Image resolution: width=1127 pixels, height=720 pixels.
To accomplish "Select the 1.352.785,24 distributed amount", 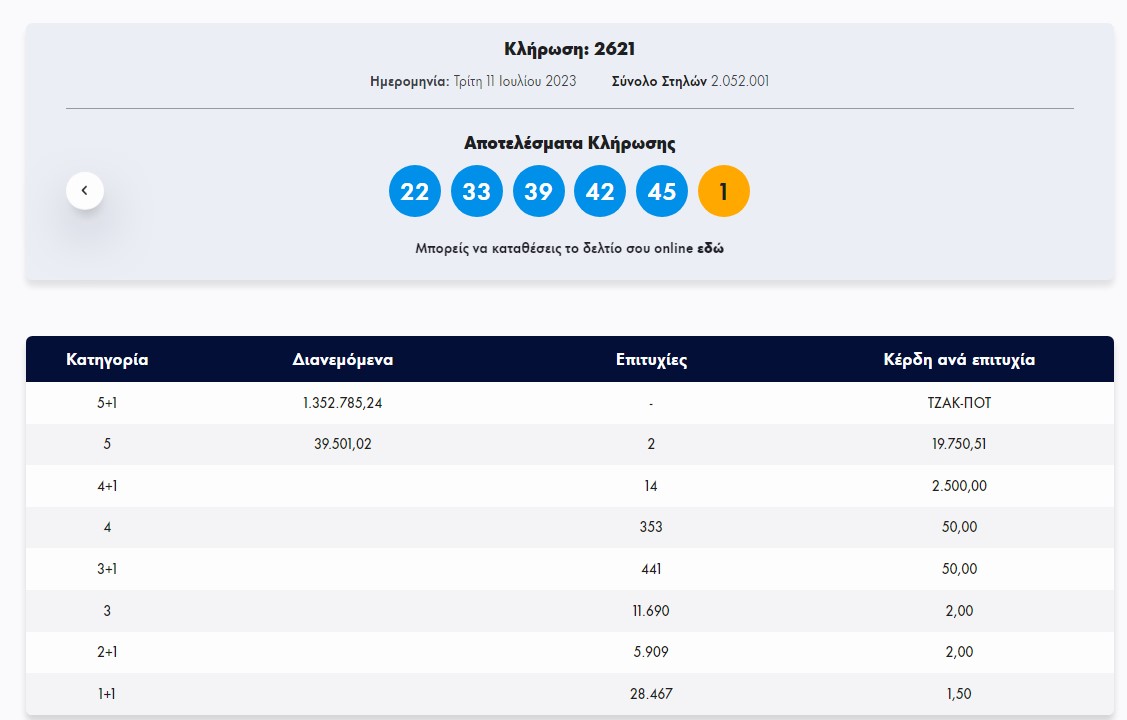I will pyautogui.click(x=343, y=403).
